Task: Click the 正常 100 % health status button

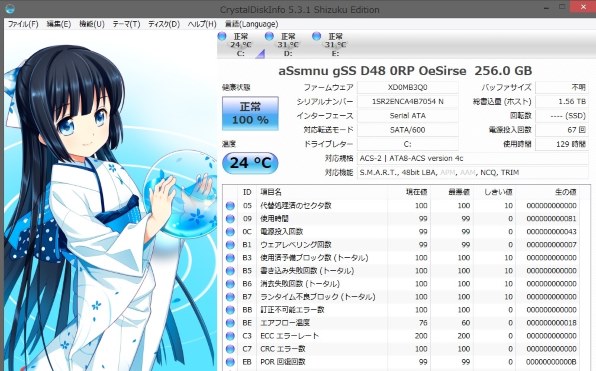Action: [250, 113]
